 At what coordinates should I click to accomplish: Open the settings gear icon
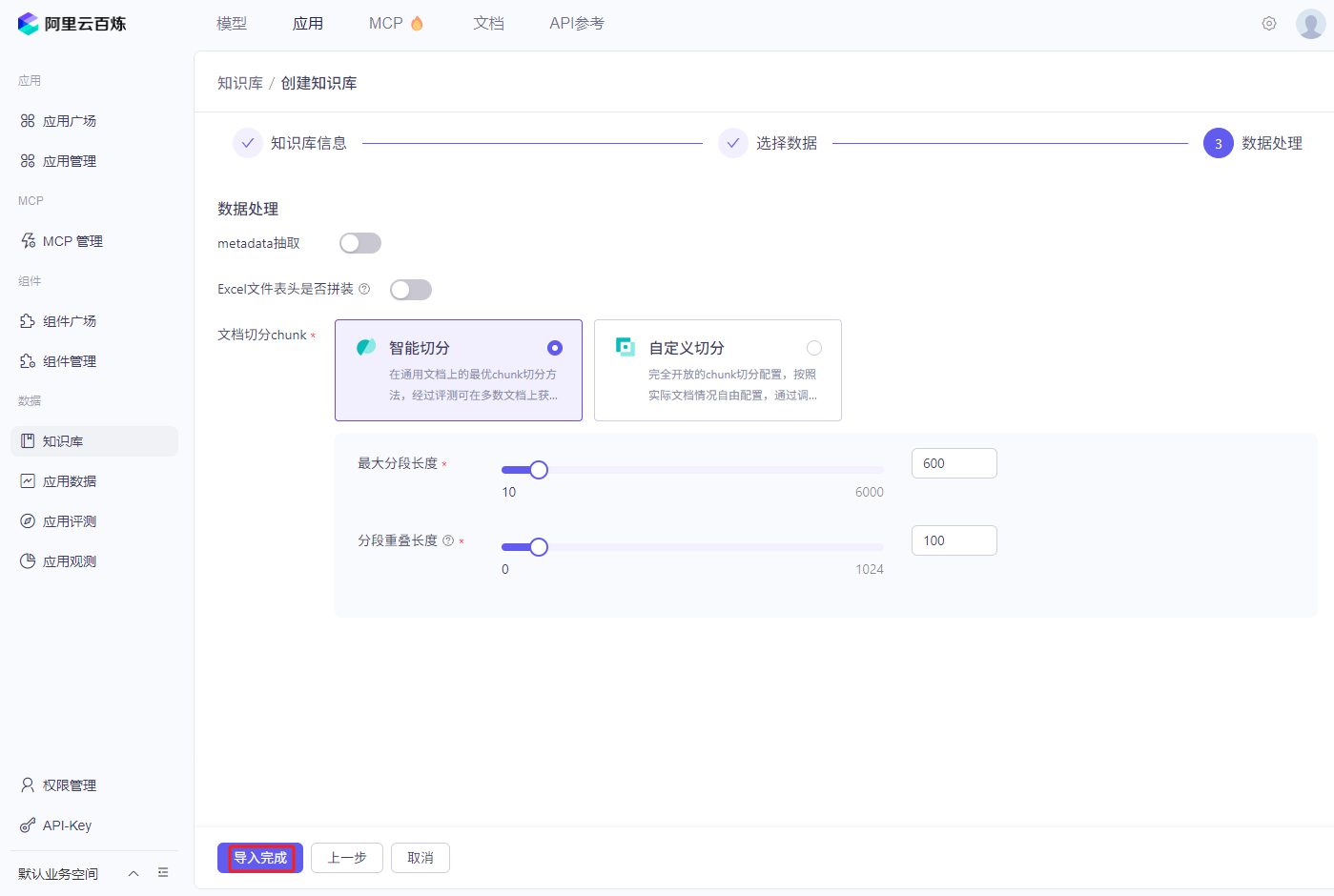pyautogui.click(x=1269, y=24)
